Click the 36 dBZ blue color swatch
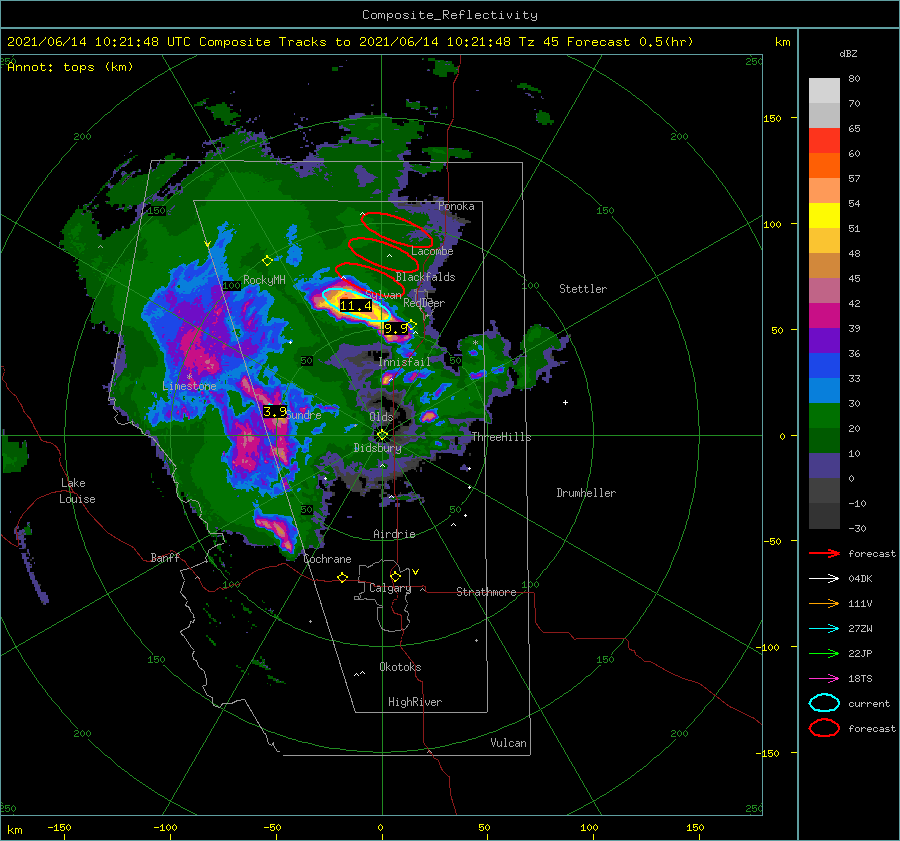900x841 pixels. coord(824,366)
